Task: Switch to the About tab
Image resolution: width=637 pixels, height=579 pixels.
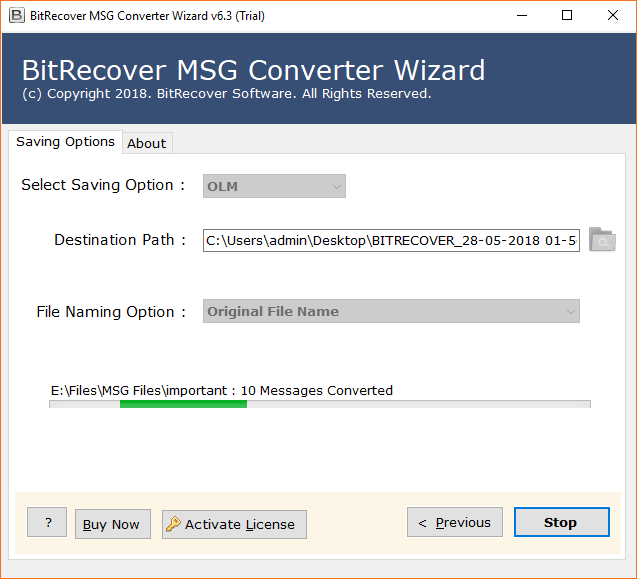Action: [147, 143]
